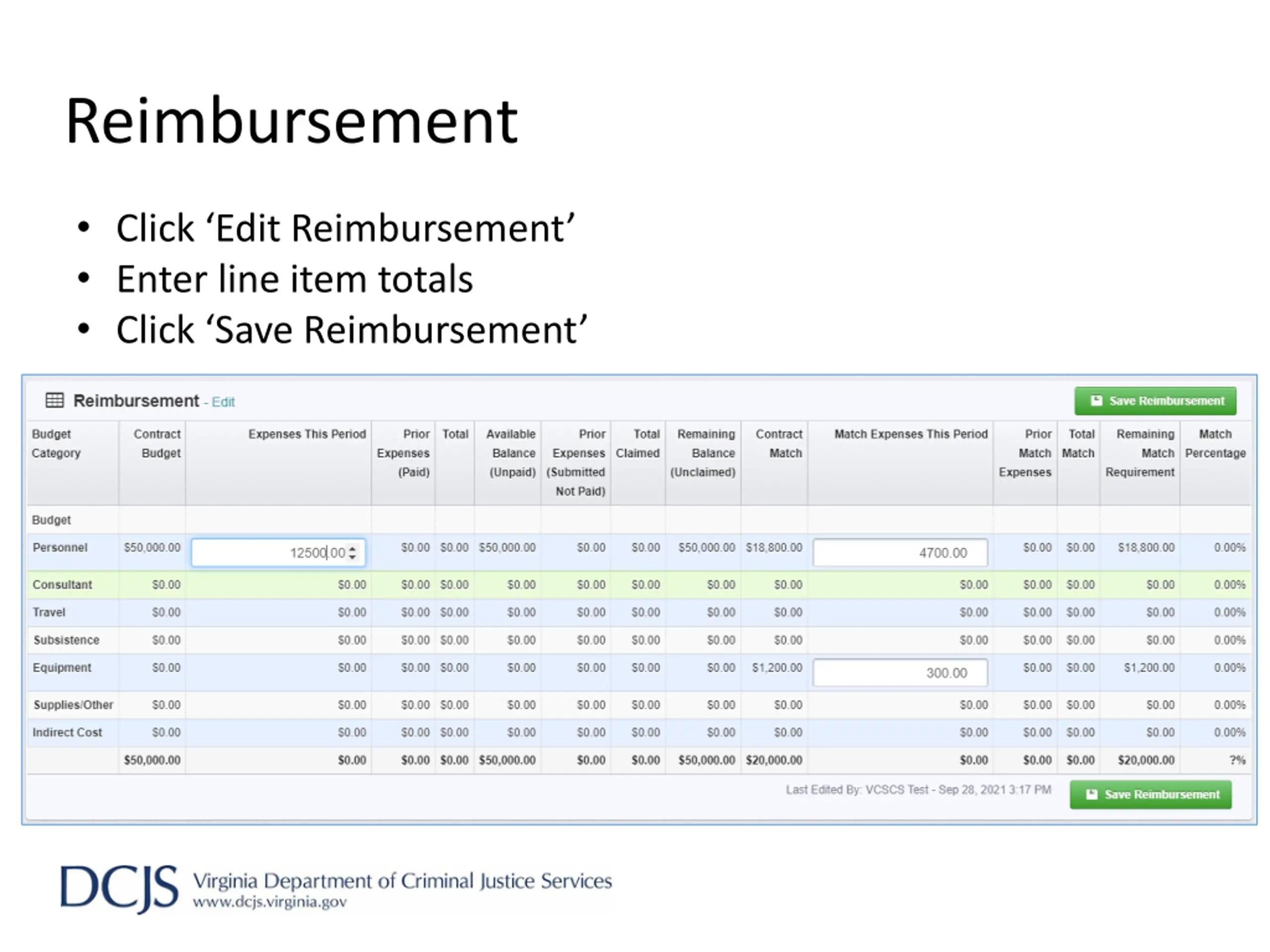Click the Equipment Remaining Match Requirement $1,200.00
This screenshot has width=1270, height=952.
click(x=1149, y=667)
